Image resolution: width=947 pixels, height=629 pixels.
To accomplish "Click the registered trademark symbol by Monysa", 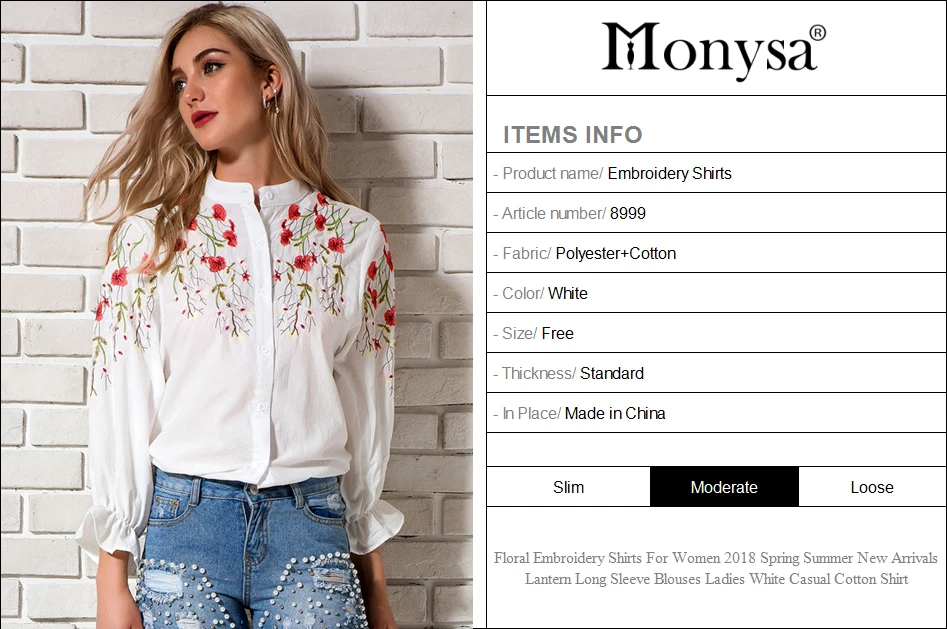I will 817,33.
